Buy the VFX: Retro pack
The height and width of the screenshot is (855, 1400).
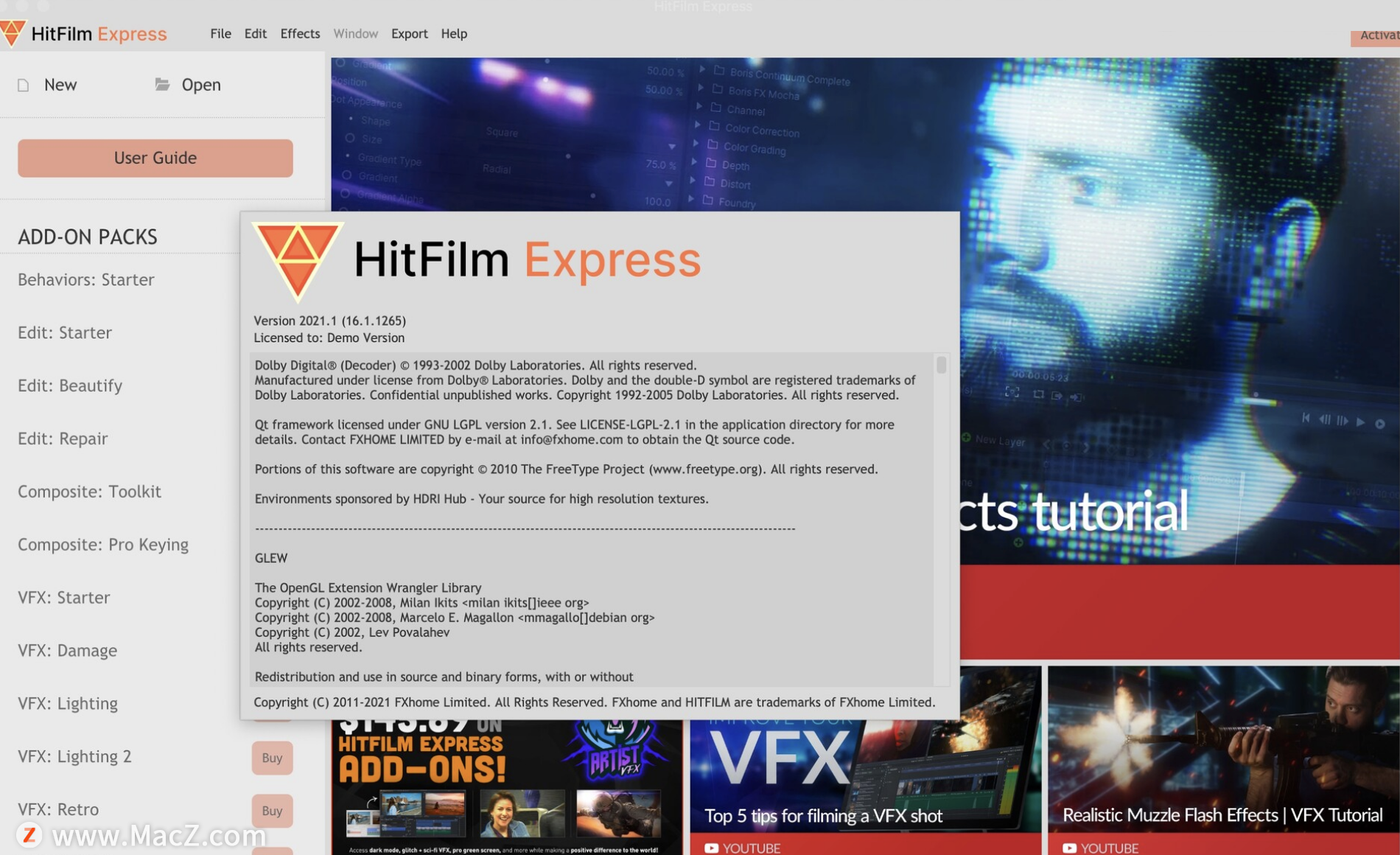(x=272, y=811)
